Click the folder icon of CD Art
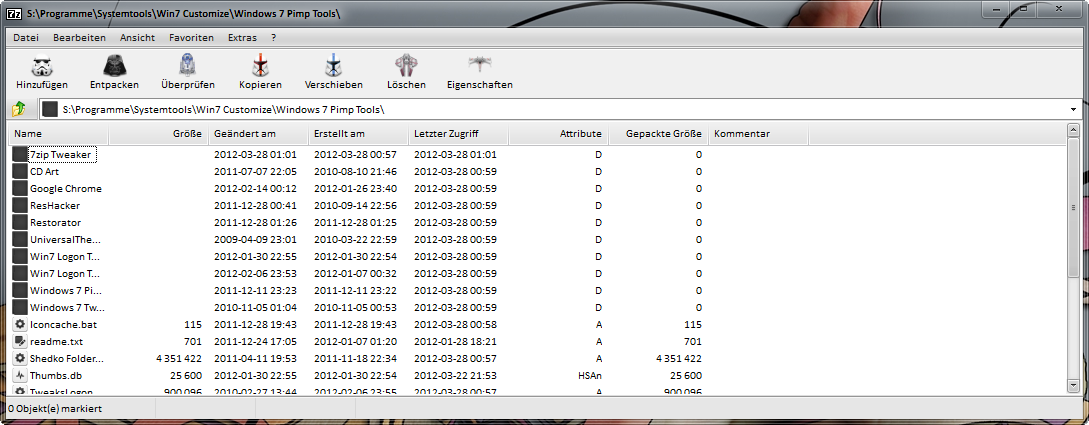Image resolution: width=1089 pixels, height=425 pixels. click(19, 172)
